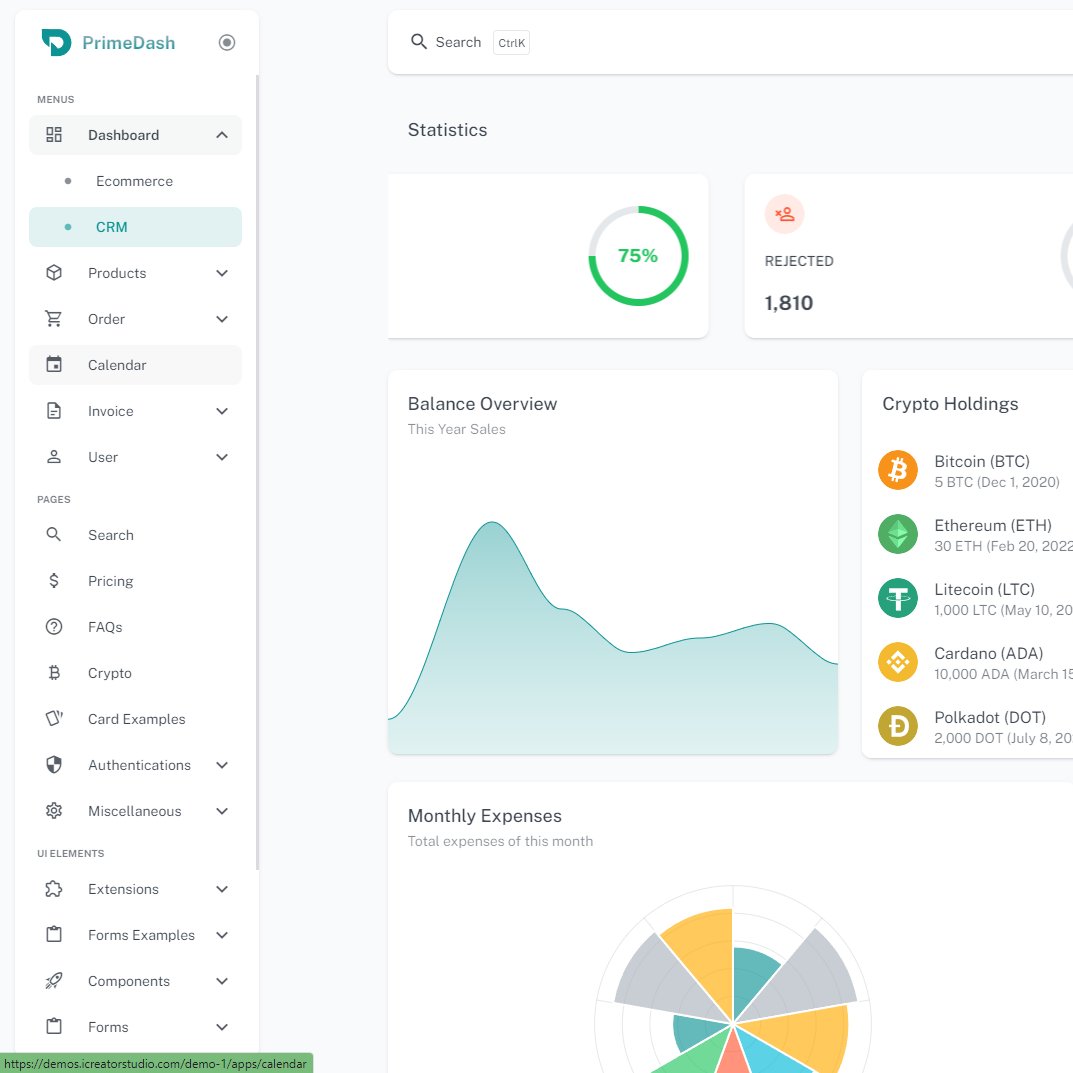Viewport: 1073px width, 1073px height.
Task: Click the Order shopping cart icon
Action: pos(54,319)
